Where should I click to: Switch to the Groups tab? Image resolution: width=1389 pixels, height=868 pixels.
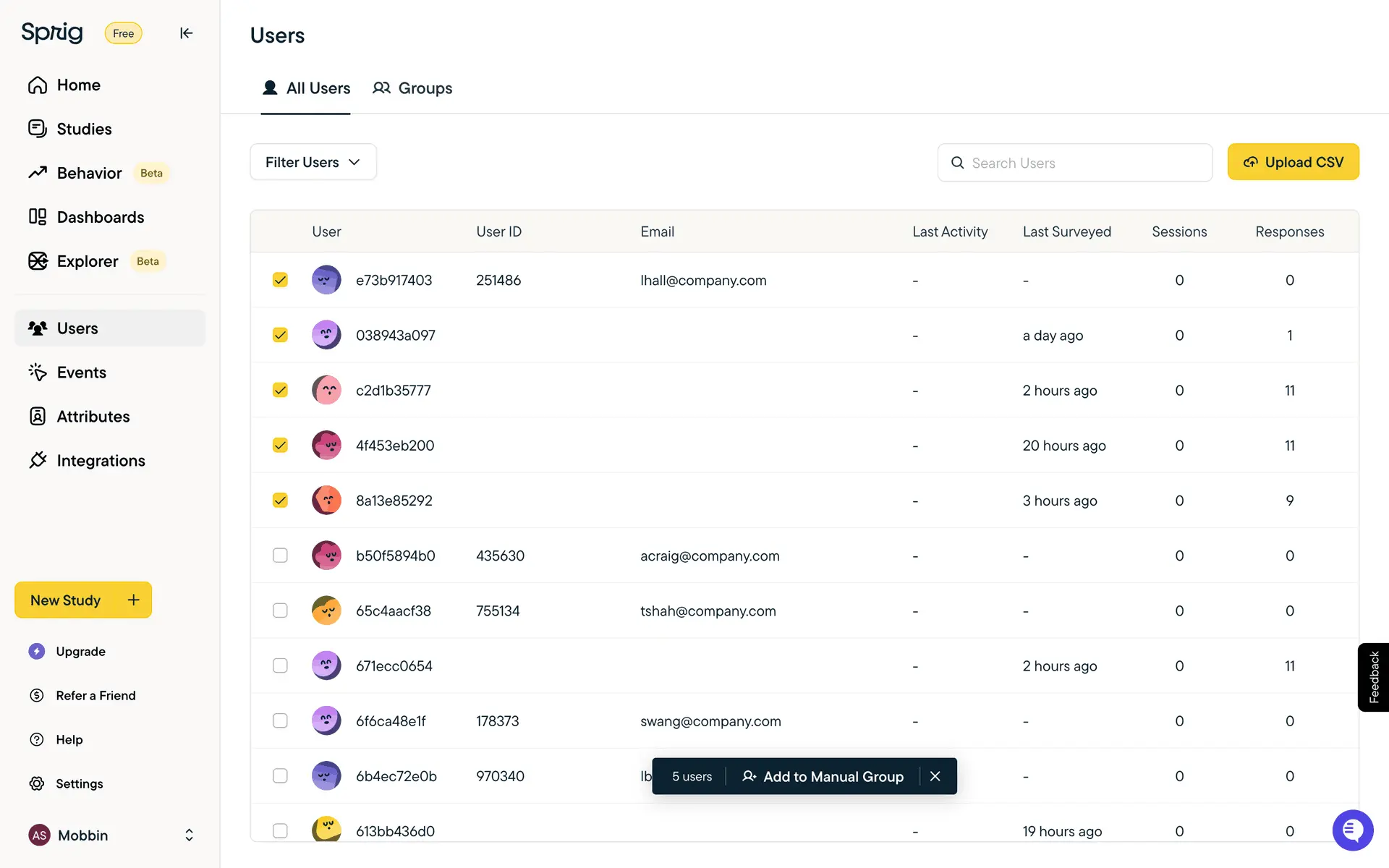tap(412, 88)
